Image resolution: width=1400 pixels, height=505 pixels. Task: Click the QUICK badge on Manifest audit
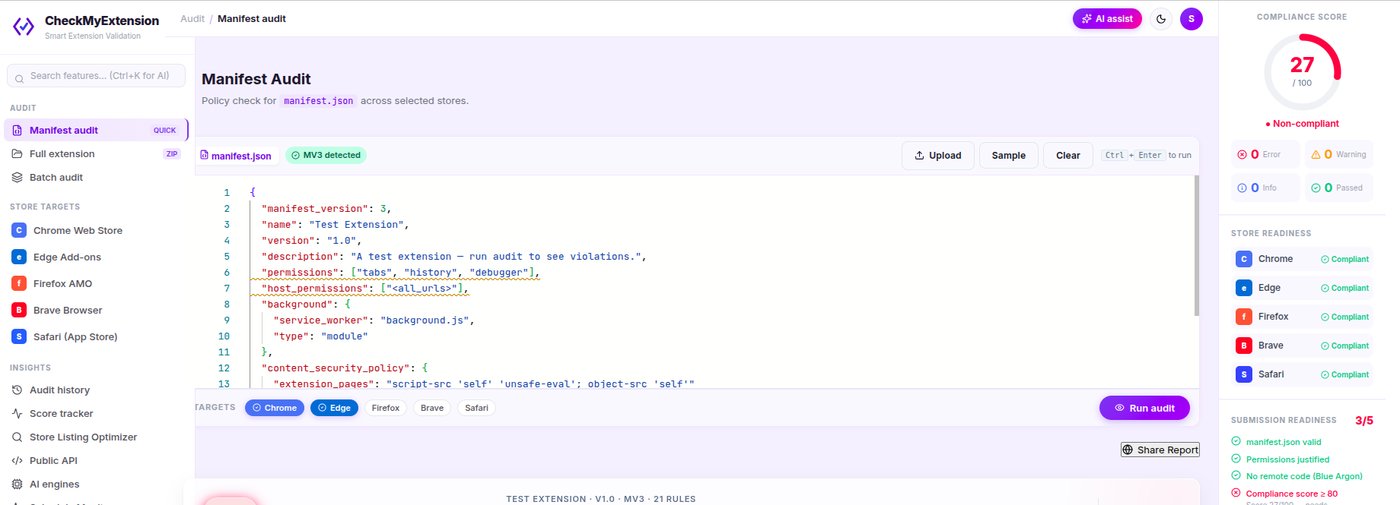(164, 130)
